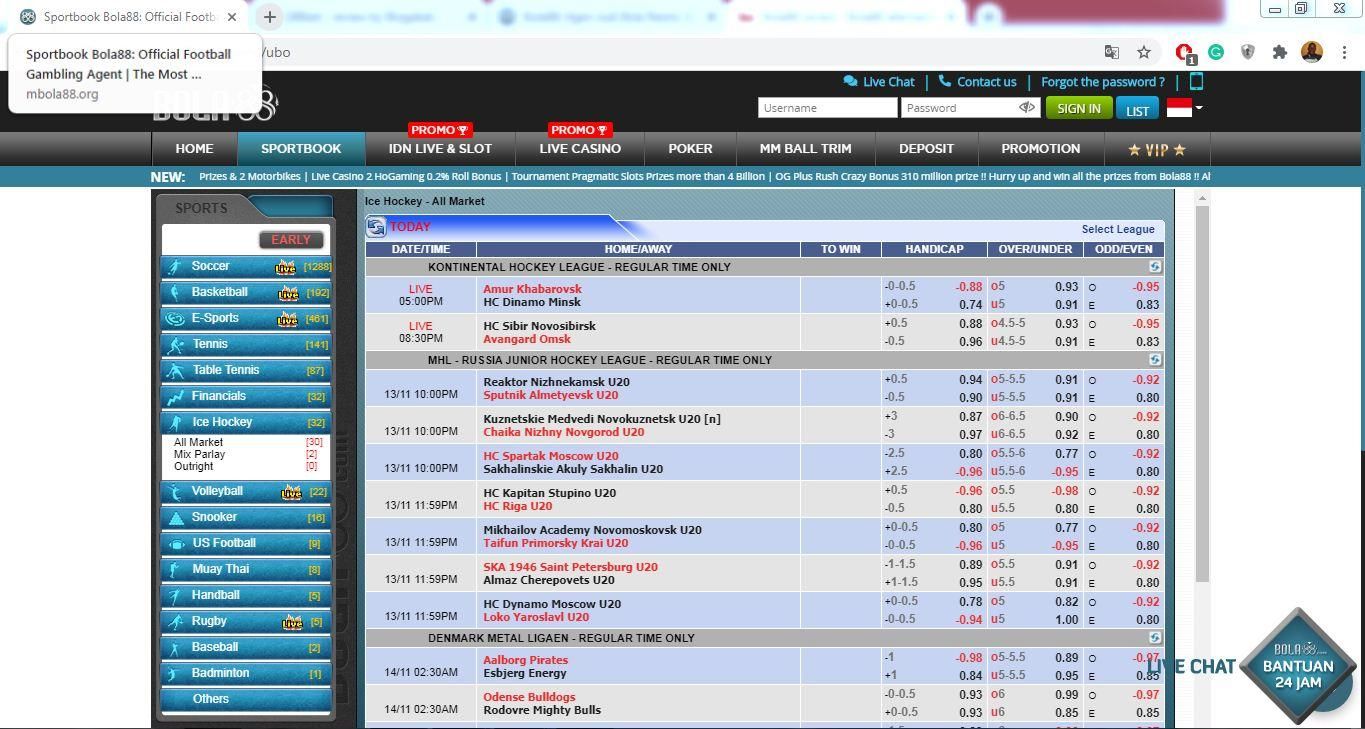Select Outright under Ice Hockey
The image size is (1365, 729).
point(193,466)
